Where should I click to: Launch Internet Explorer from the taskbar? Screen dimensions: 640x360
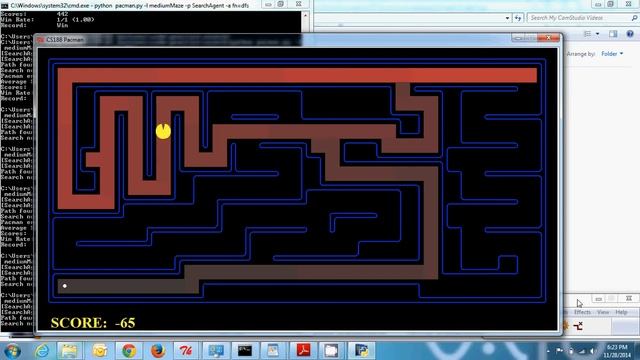[42, 351]
